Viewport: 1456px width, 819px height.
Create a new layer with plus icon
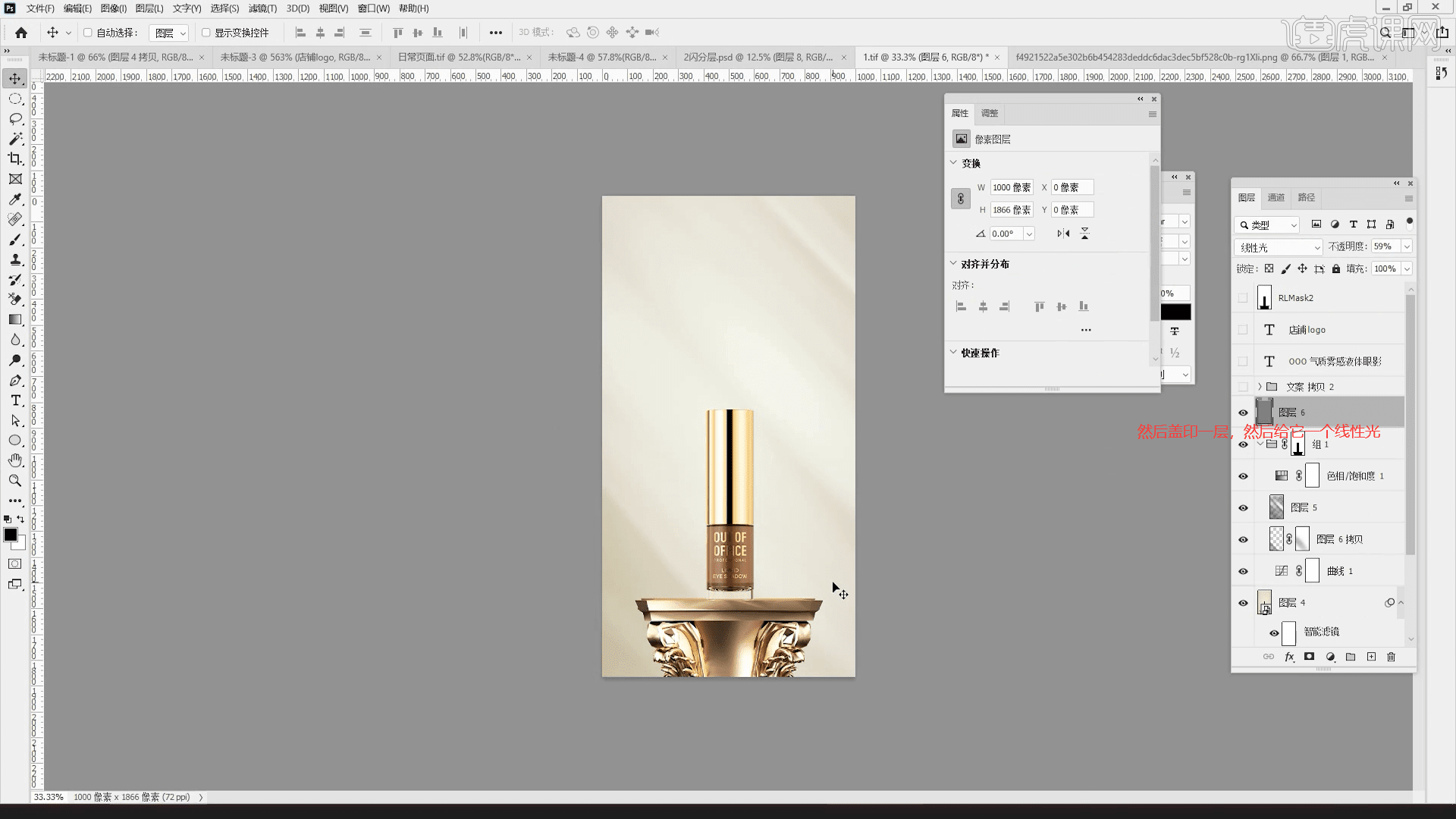pos(1371,657)
